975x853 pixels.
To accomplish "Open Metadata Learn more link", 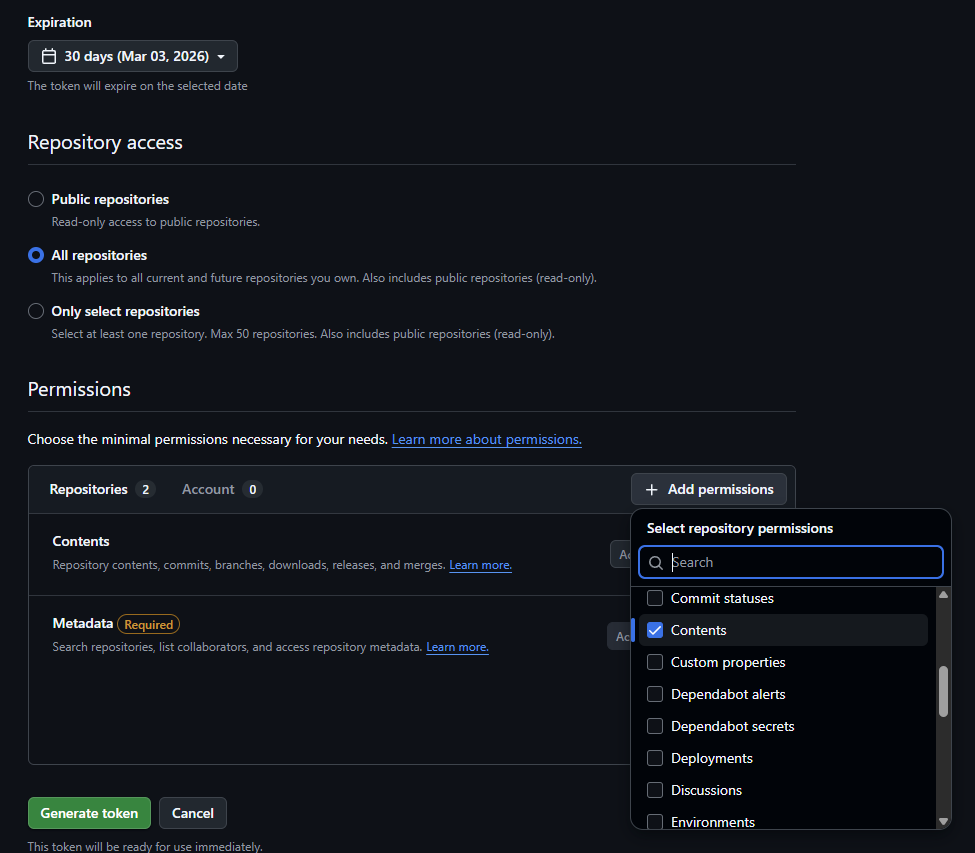I will [457, 647].
